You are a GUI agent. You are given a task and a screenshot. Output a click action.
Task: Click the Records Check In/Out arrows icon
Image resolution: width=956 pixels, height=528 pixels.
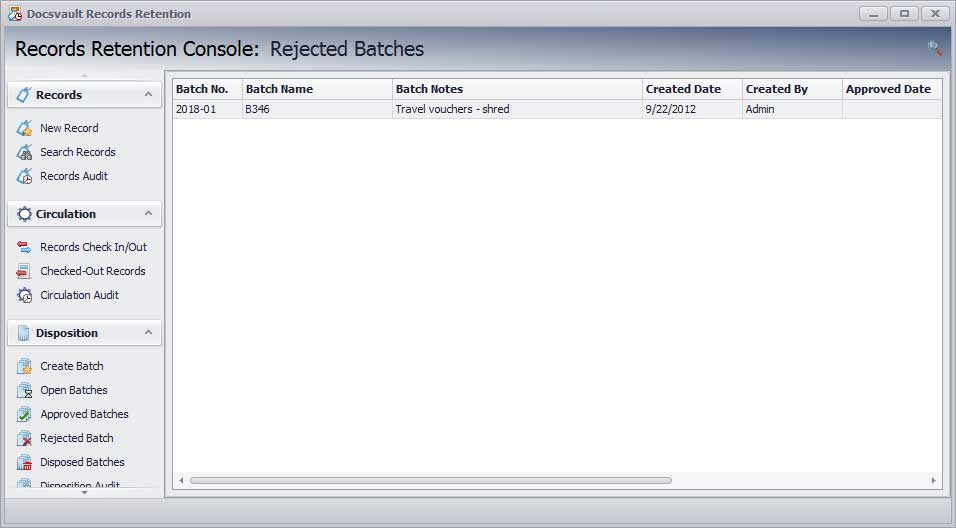coord(24,247)
